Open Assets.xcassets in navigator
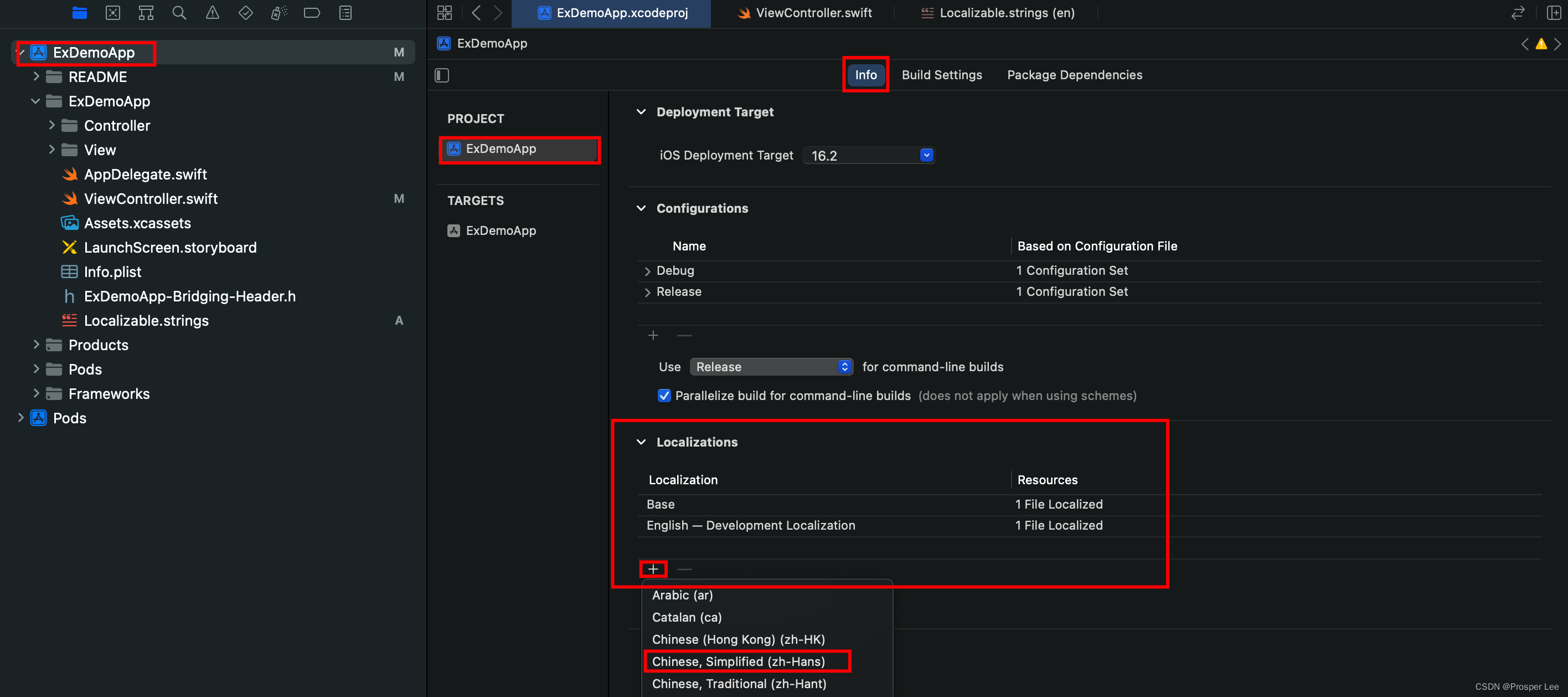The width and height of the screenshot is (1568, 697). [137, 223]
